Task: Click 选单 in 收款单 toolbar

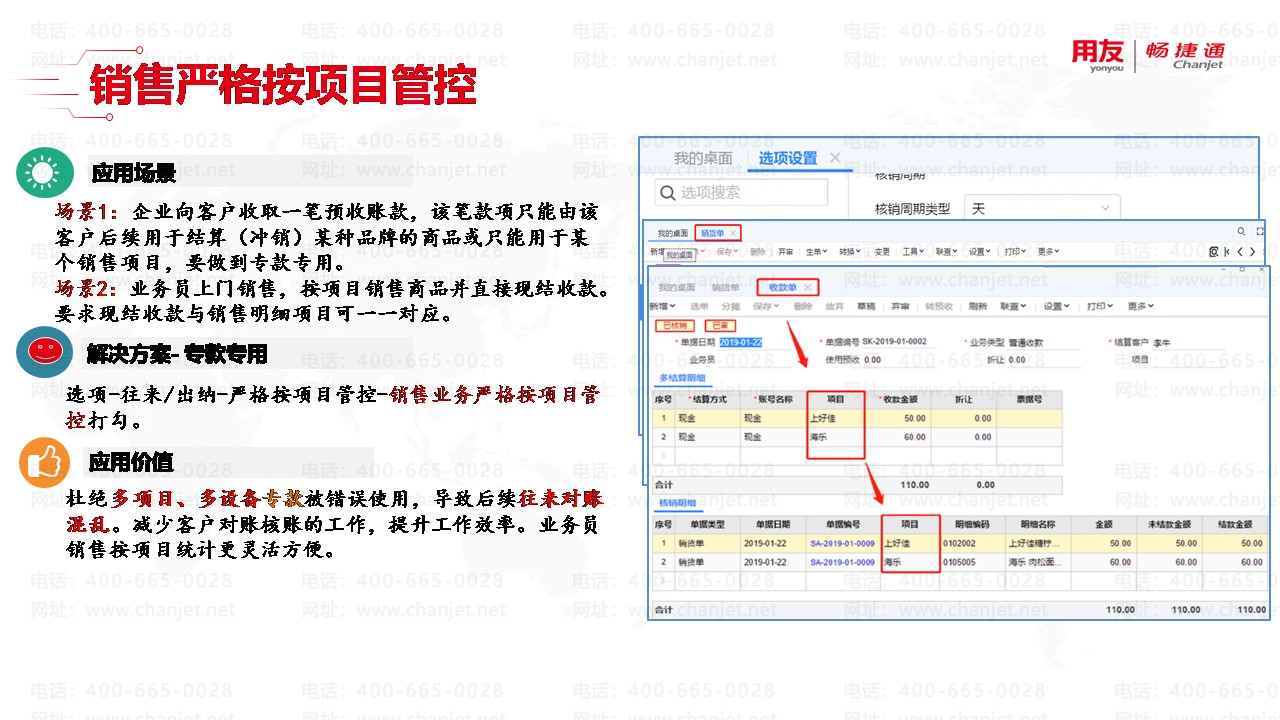Action: [x=699, y=306]
